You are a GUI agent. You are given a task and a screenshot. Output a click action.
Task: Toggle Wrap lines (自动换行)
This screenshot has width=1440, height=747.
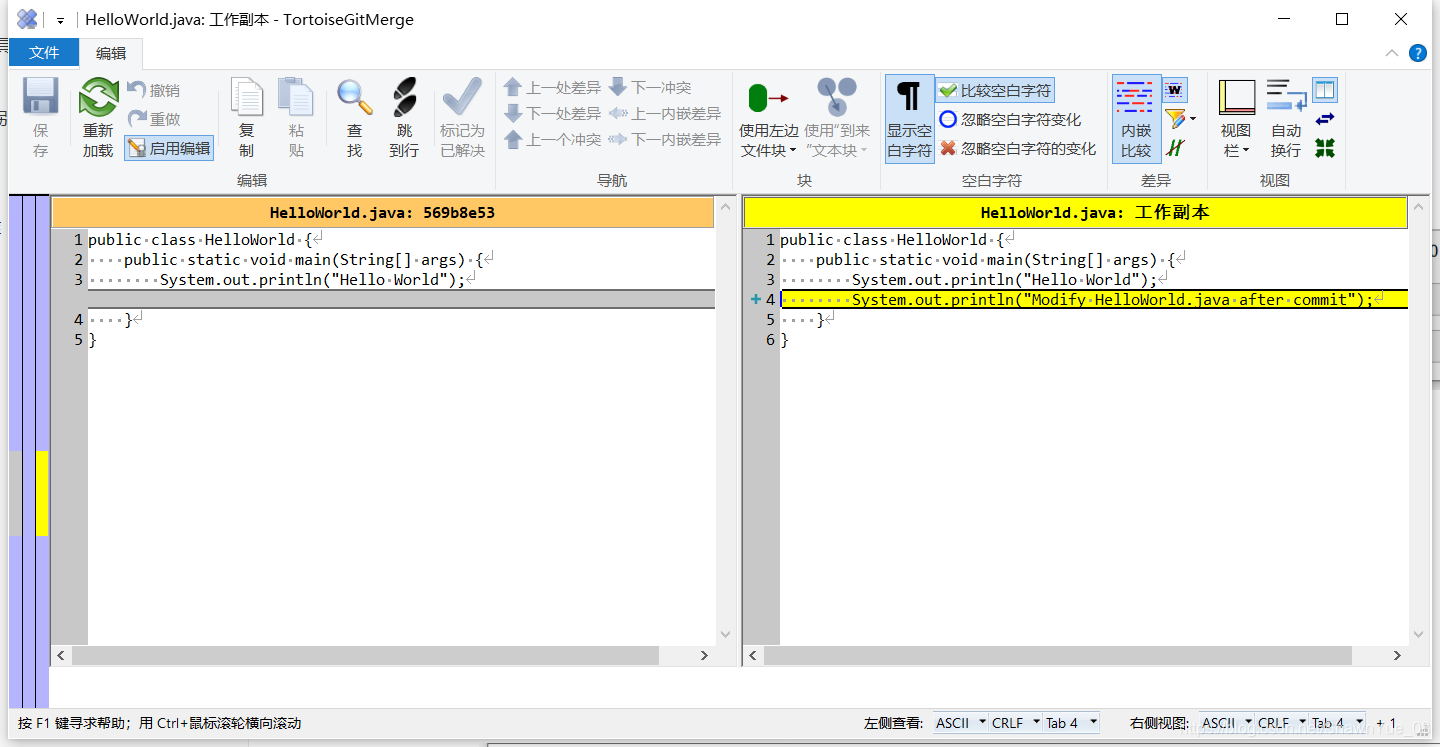pyautogui.click(x=1286, y=118)
